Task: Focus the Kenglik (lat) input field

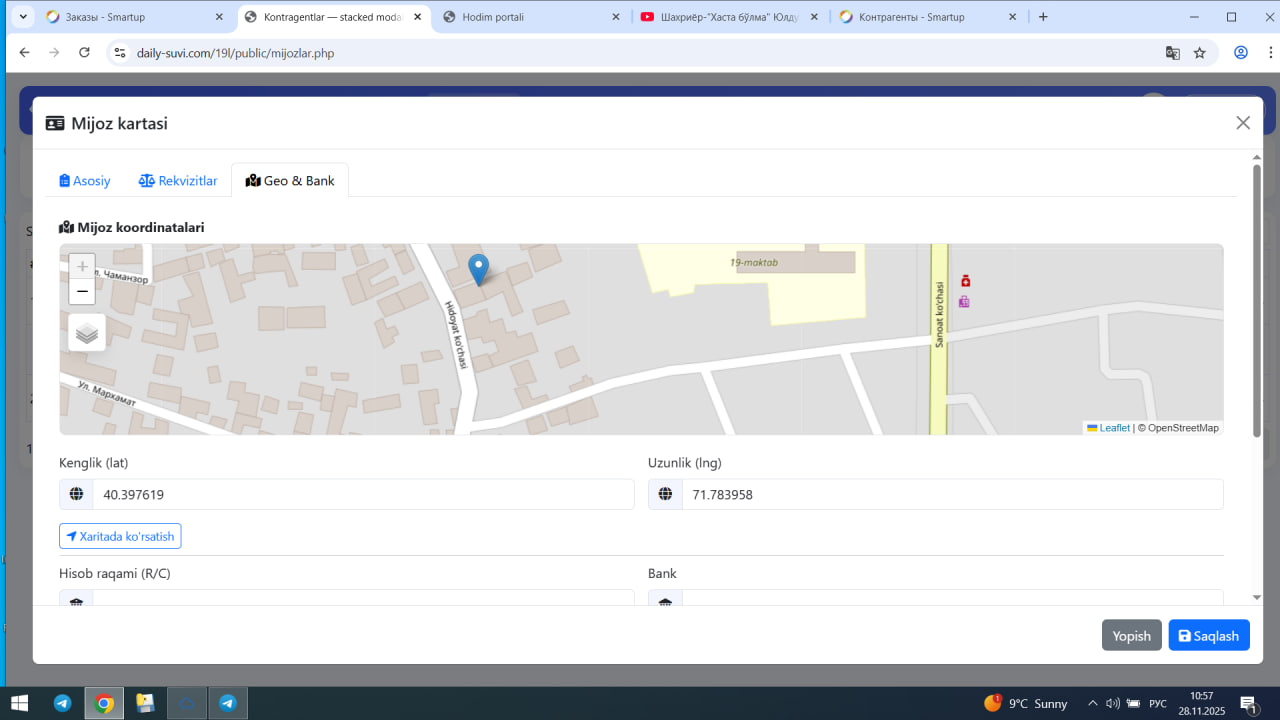Action: [x=363, y=494]
